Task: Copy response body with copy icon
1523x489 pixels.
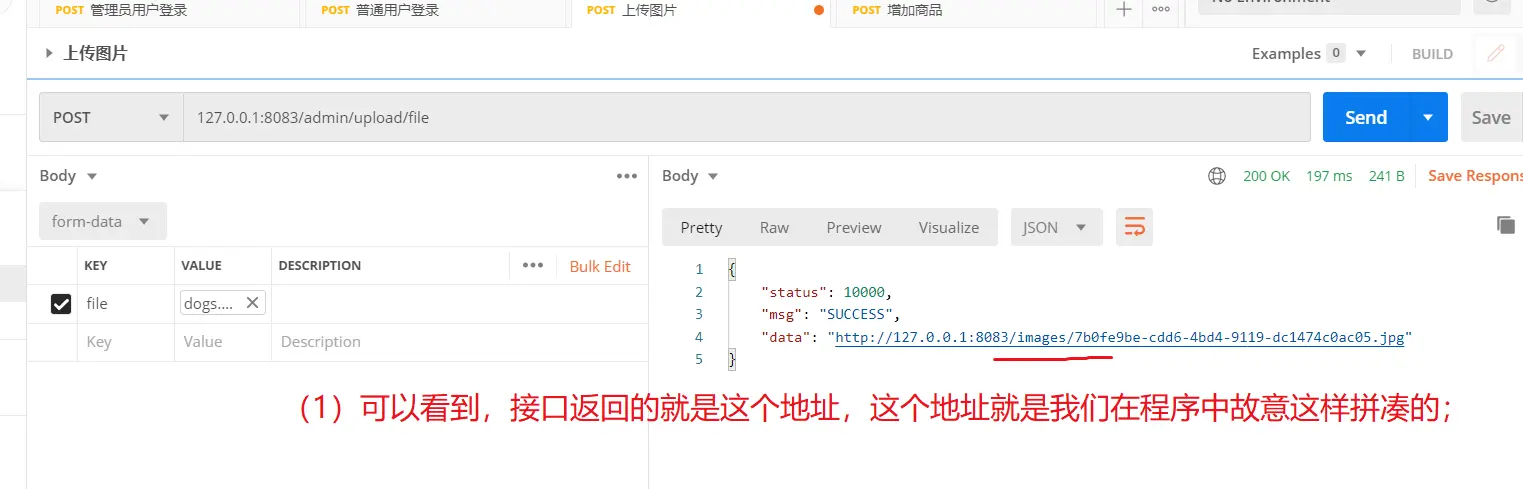Action: point(1506,225)
